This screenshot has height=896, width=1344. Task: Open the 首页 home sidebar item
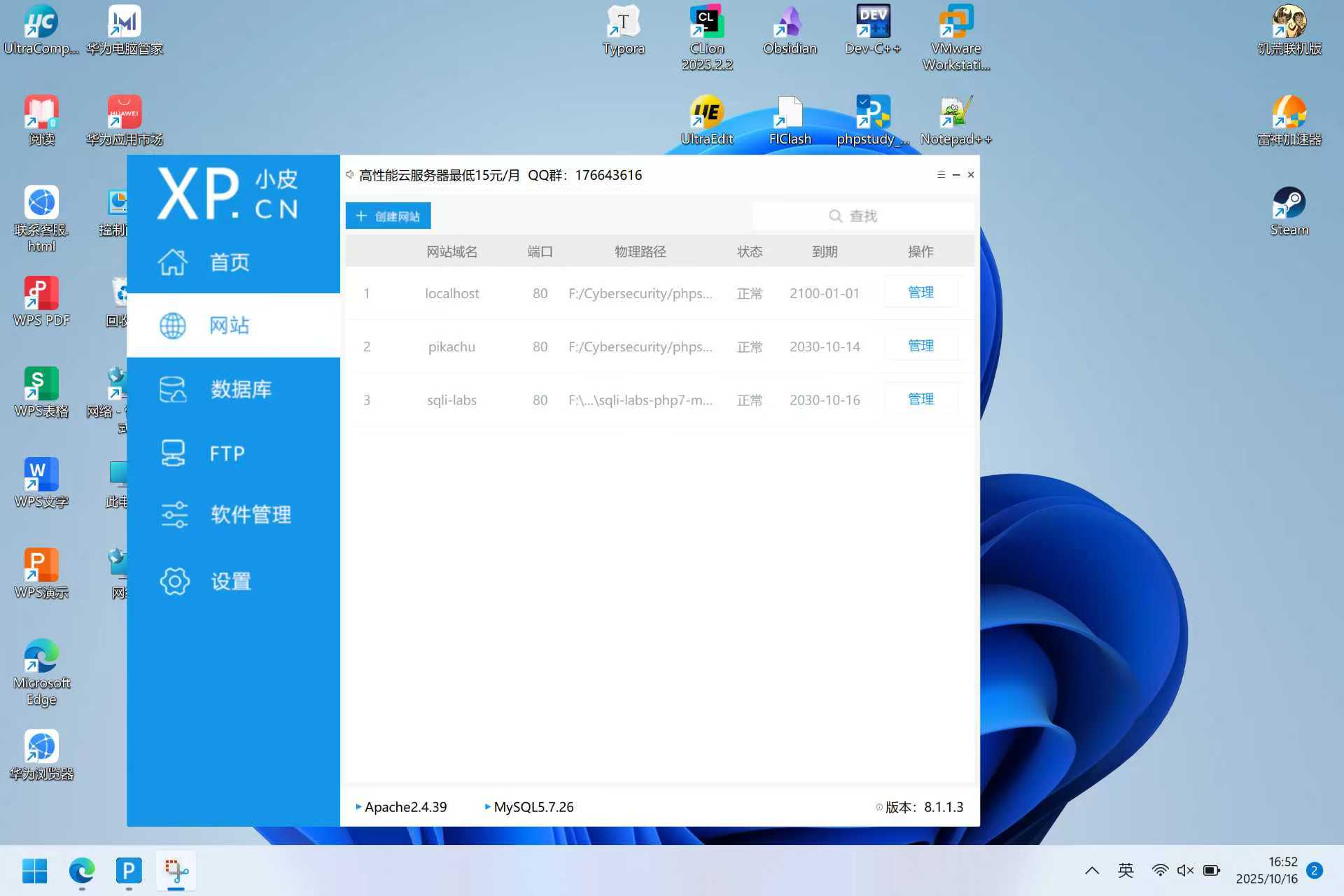tap(230, 262)
